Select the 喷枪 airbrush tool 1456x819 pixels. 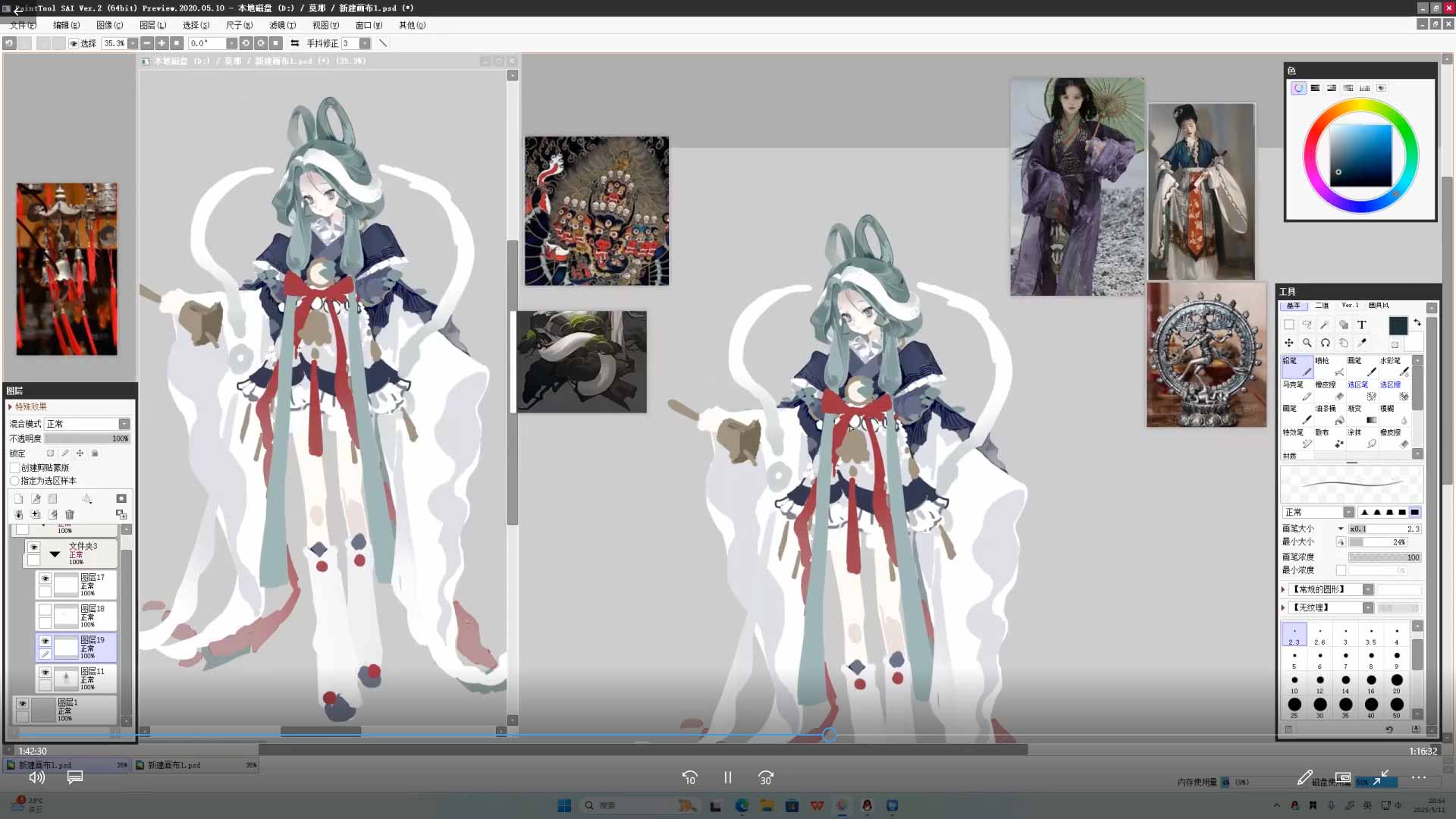click(1329, 366)
